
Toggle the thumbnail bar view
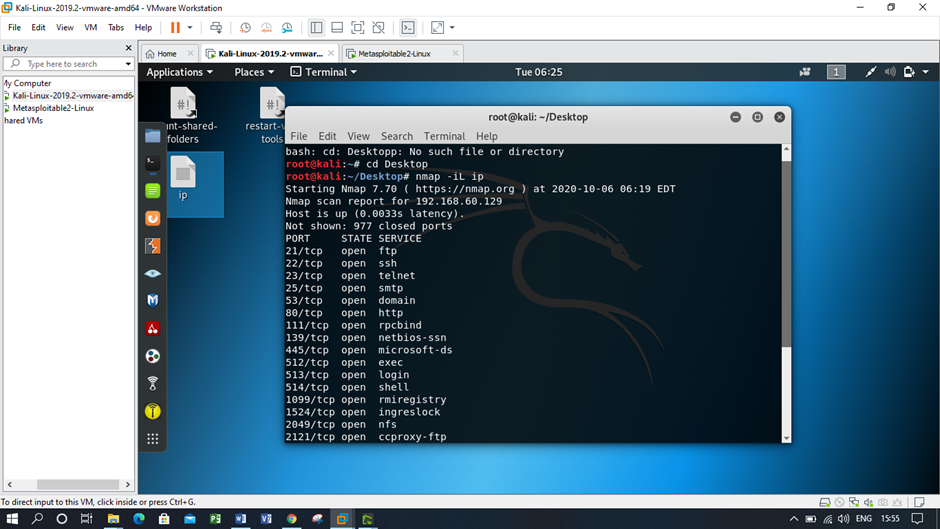pos(337,28)
